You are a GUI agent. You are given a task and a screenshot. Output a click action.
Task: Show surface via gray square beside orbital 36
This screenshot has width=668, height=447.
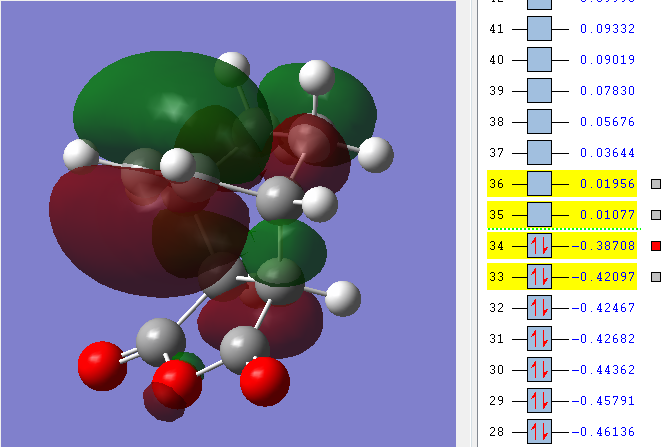pyautogui.click(x=656, y=184)
